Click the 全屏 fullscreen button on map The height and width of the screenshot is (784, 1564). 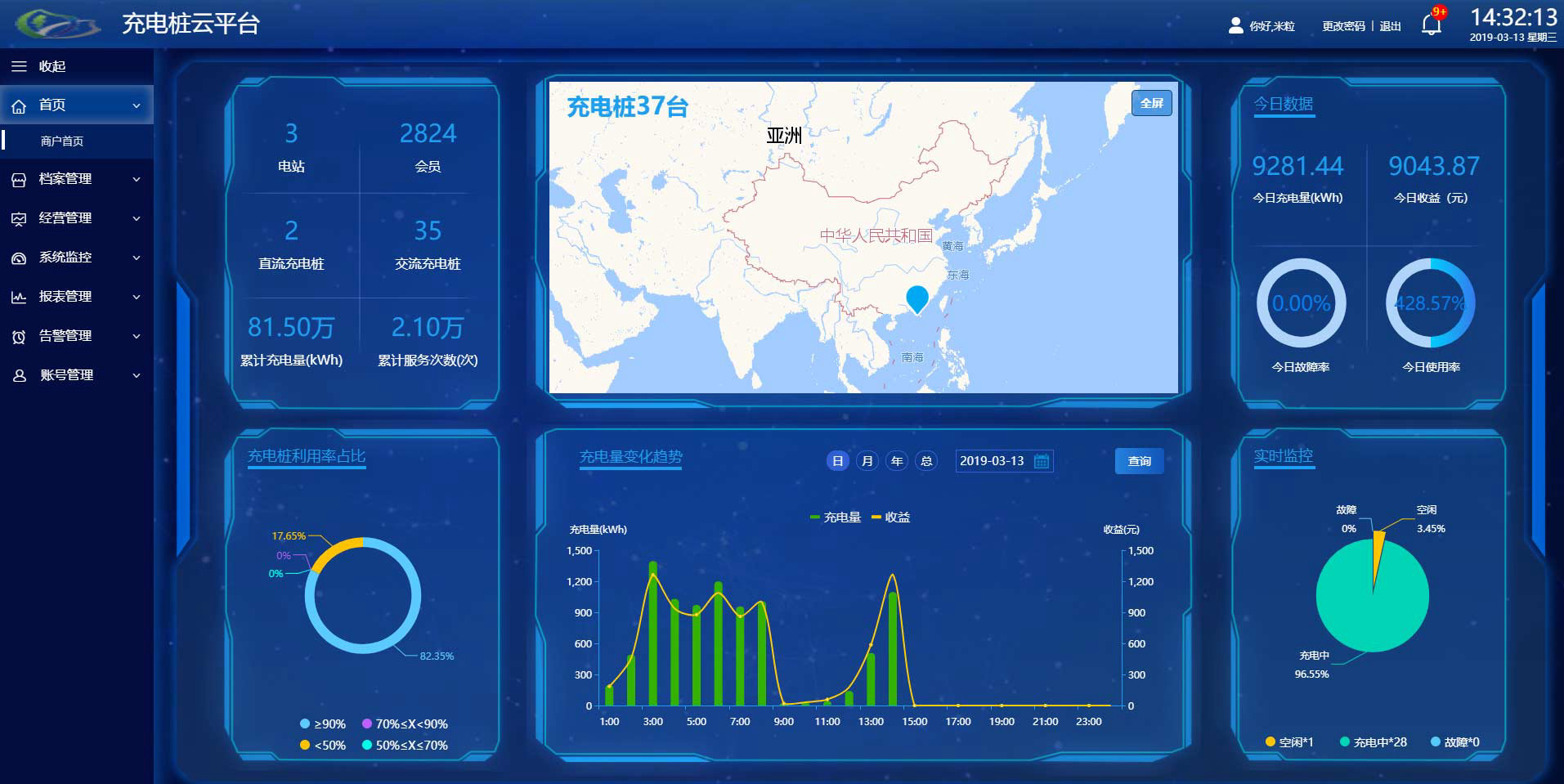(x=1151, y=103)
